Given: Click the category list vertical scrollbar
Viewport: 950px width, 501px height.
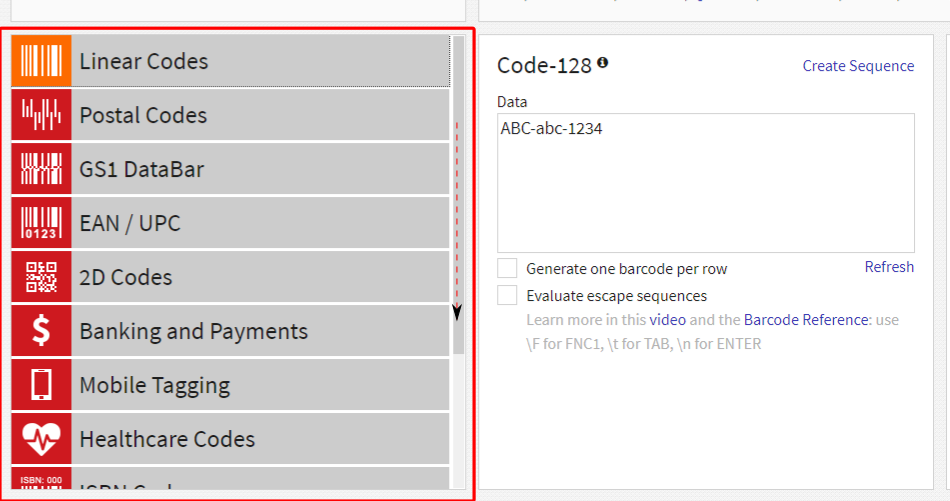Looking at the screenshot, I should pyautogui.click(x=458, y=200).
